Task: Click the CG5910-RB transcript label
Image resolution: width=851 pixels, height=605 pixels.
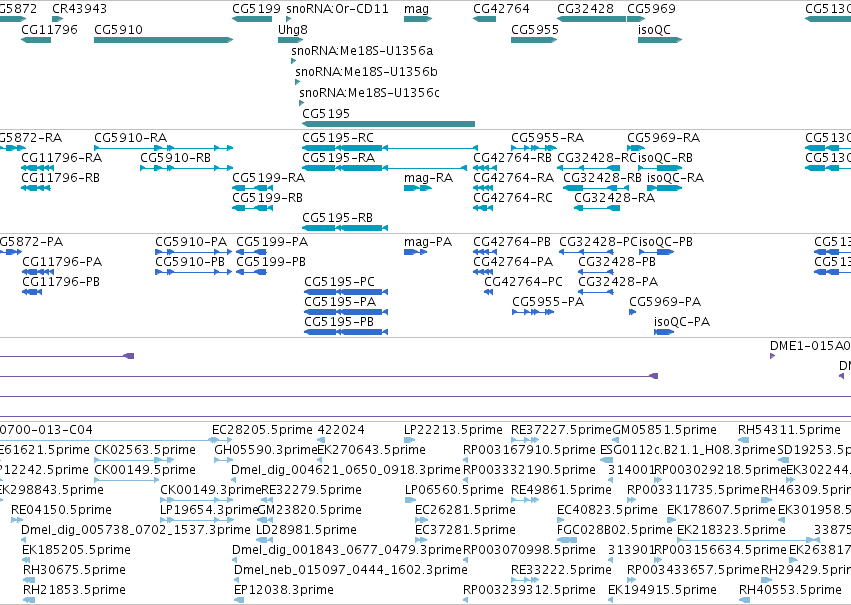Action: (175, 158)
